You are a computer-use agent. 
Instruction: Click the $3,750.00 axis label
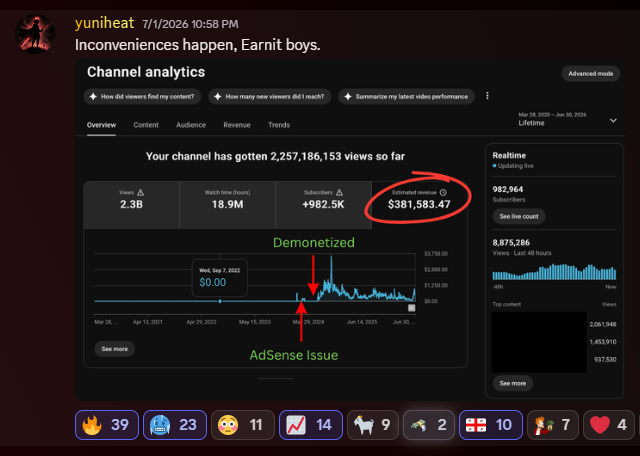tap(436, 254)
